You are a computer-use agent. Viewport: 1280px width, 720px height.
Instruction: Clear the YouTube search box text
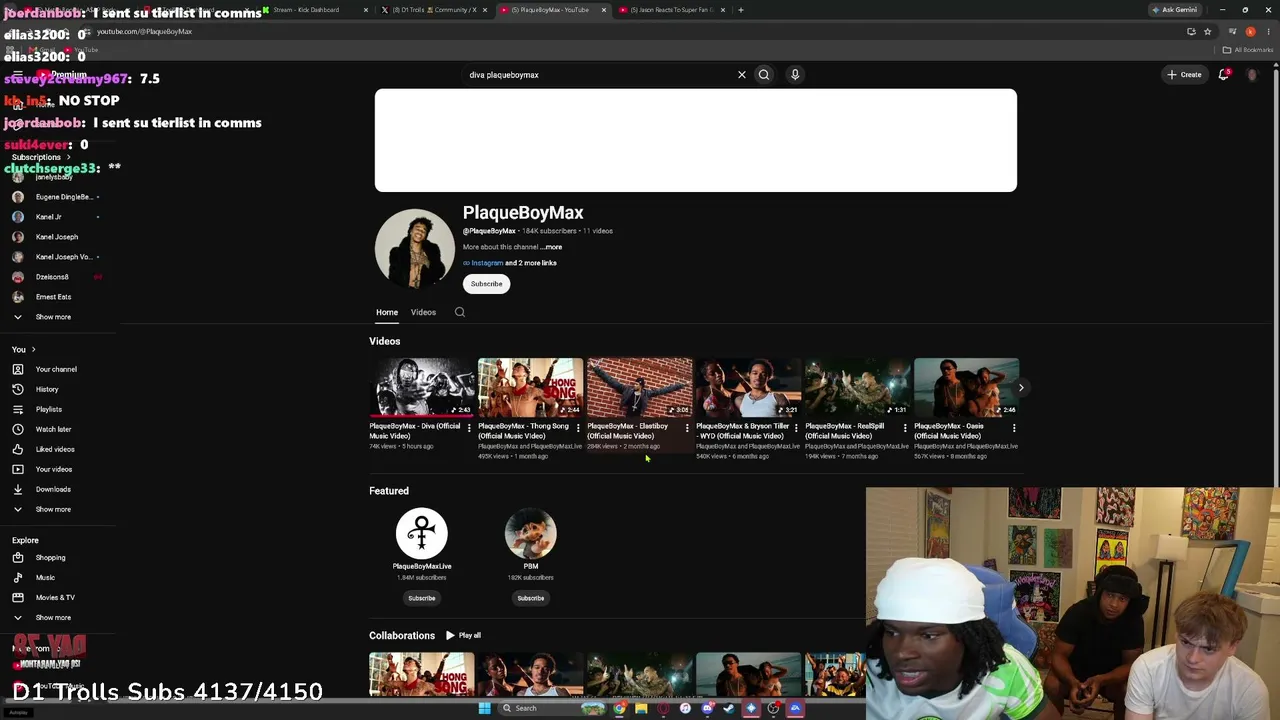tap(742, 74)
